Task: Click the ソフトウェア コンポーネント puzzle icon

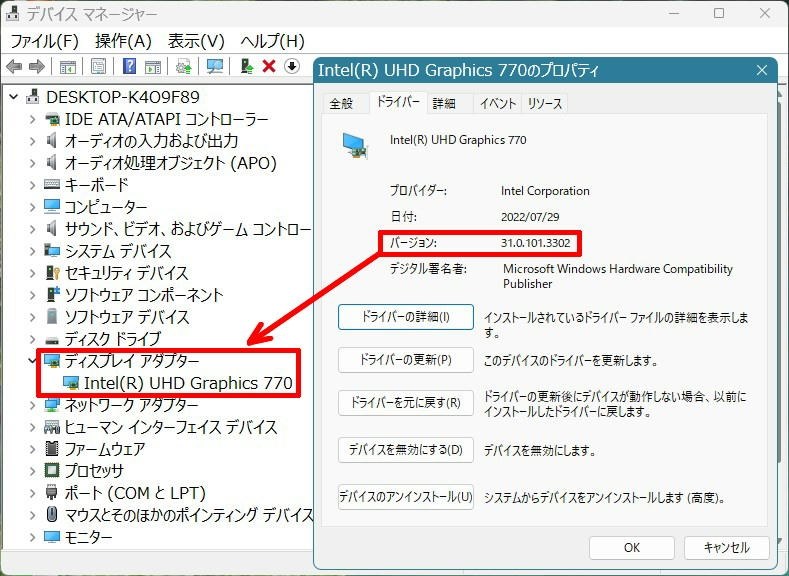Action: [x=52, y=294]
